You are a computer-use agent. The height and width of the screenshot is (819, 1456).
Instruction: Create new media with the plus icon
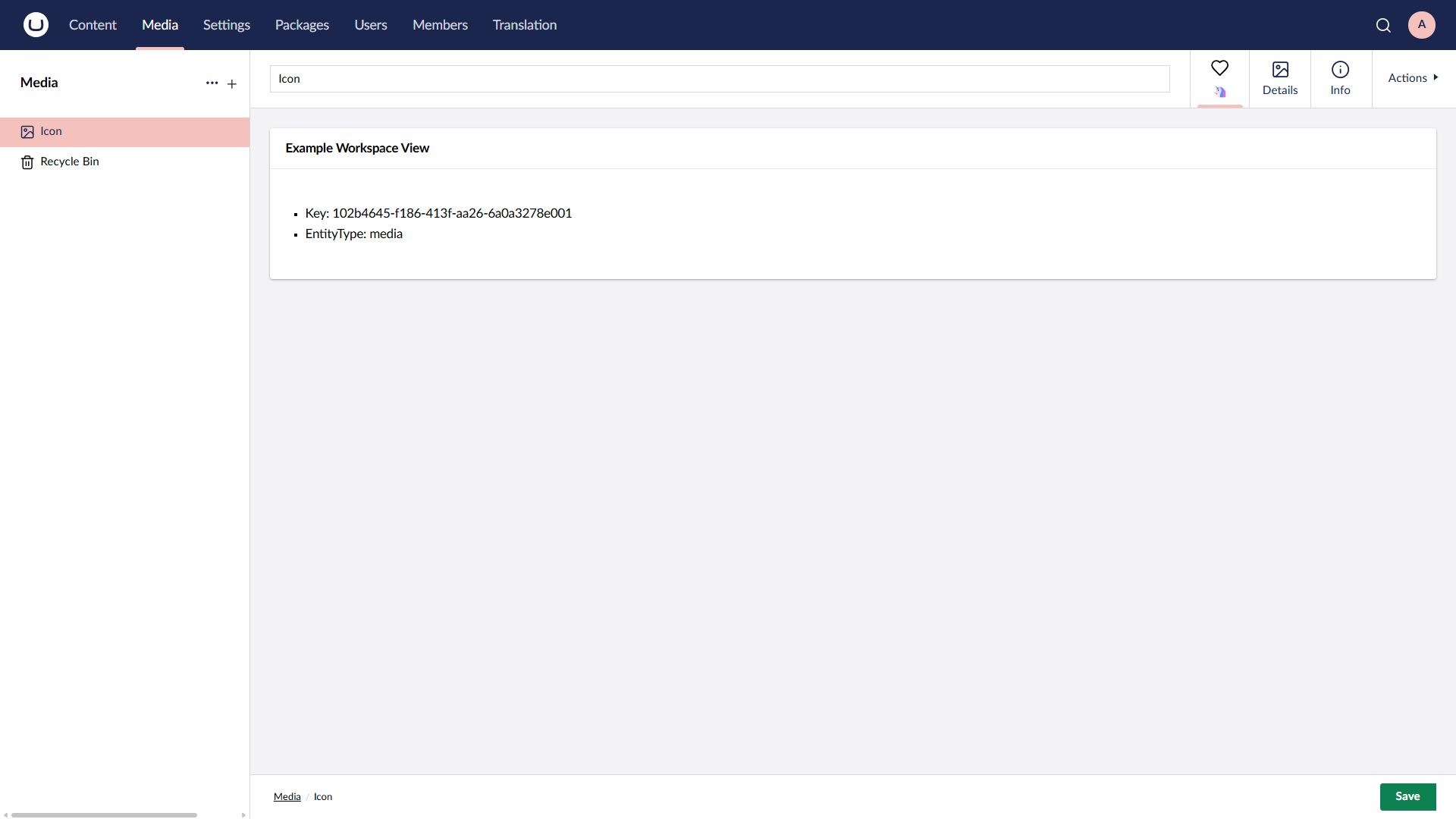(x=232, y=83)
